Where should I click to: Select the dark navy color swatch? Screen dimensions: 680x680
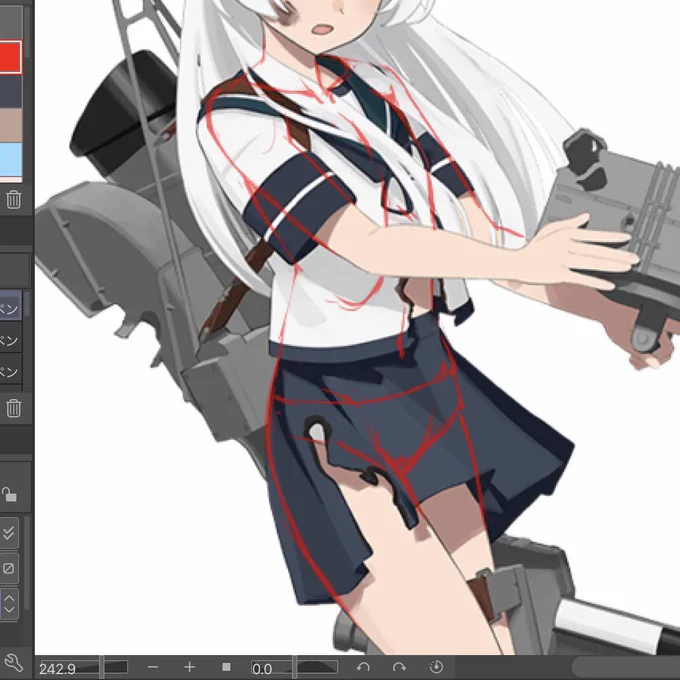tap(10, 91)
